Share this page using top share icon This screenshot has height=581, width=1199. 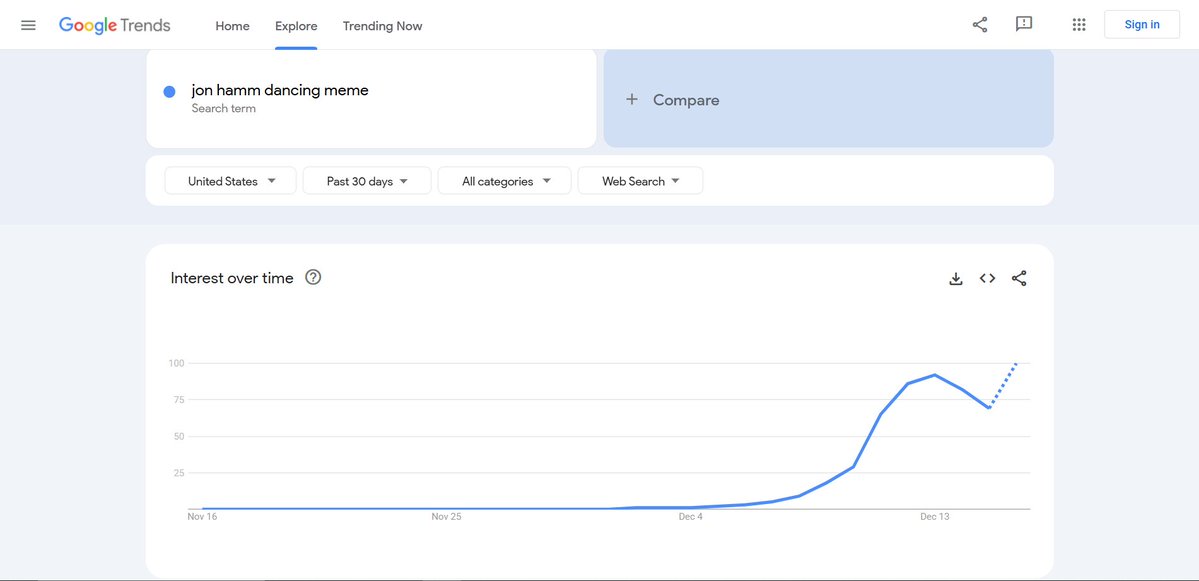point(980,24)
